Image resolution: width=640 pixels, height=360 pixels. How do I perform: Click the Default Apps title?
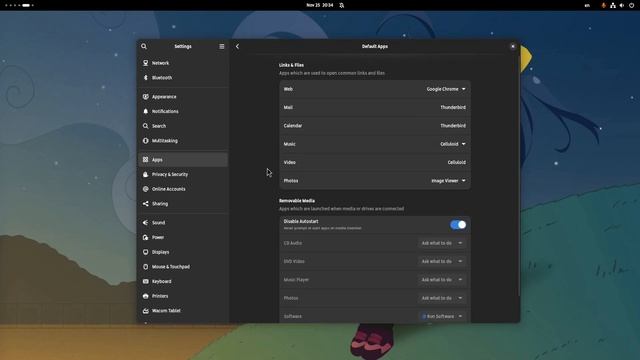pos(375,47)
